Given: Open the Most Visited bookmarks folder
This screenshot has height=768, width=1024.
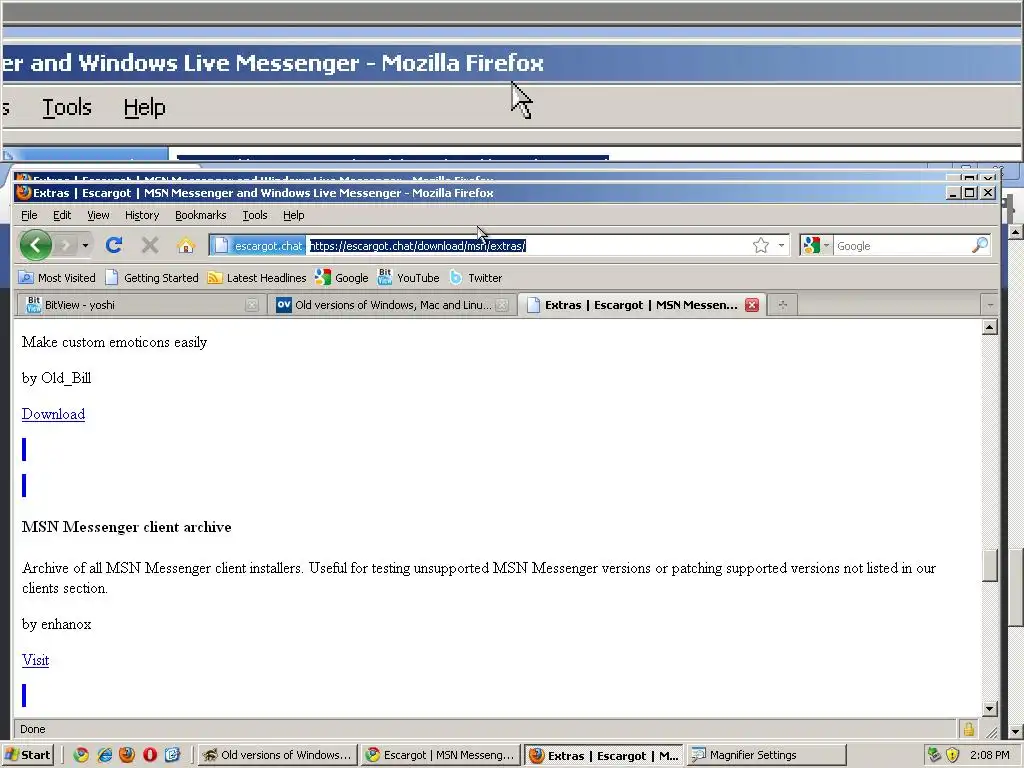Looking at the screenshot, I should (x=57, y=278).
